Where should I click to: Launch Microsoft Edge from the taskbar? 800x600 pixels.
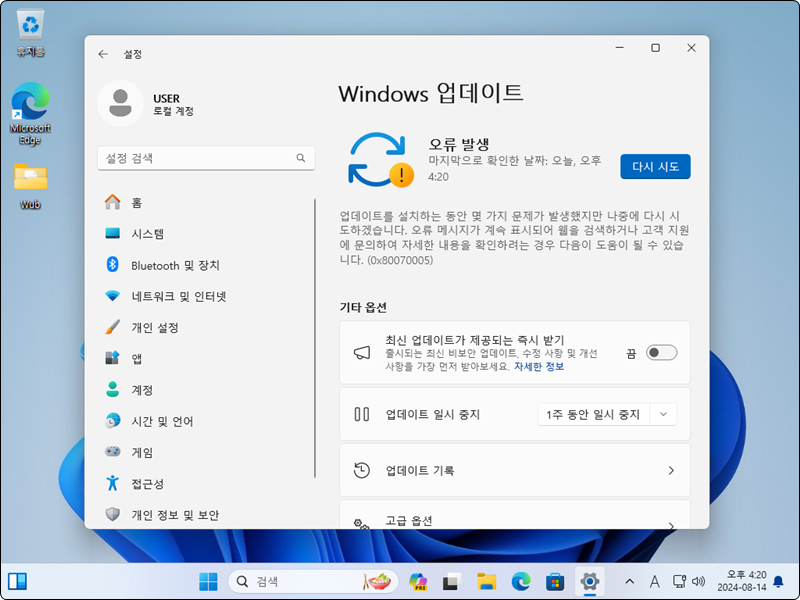(x=519, y=579)
